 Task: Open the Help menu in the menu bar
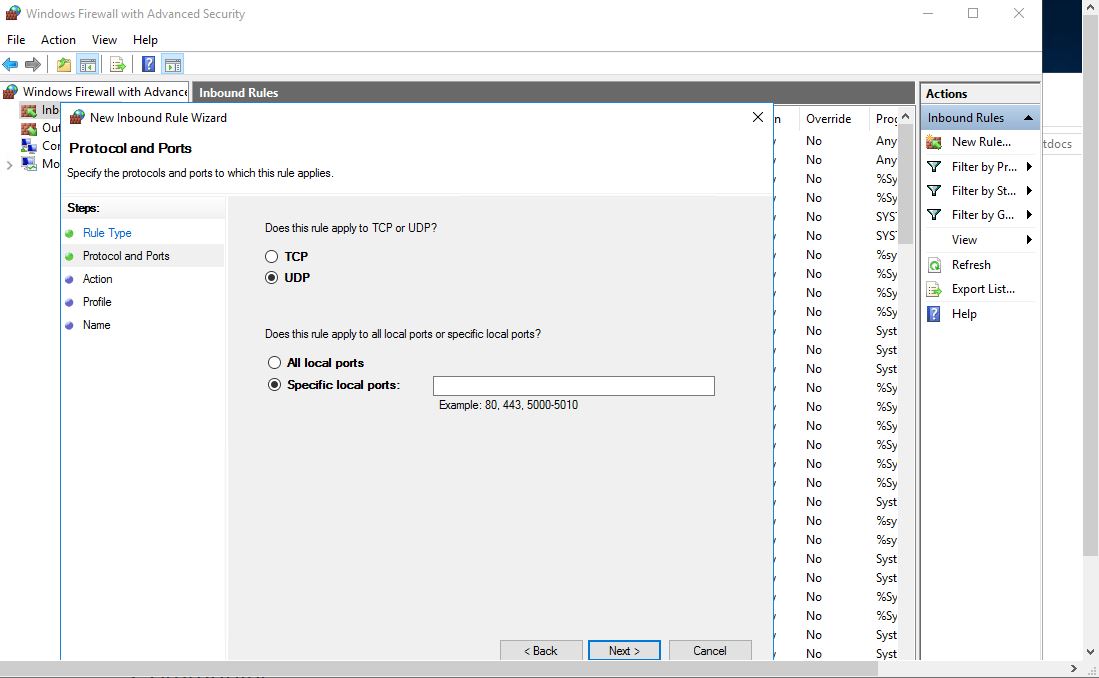click(145, 40)
